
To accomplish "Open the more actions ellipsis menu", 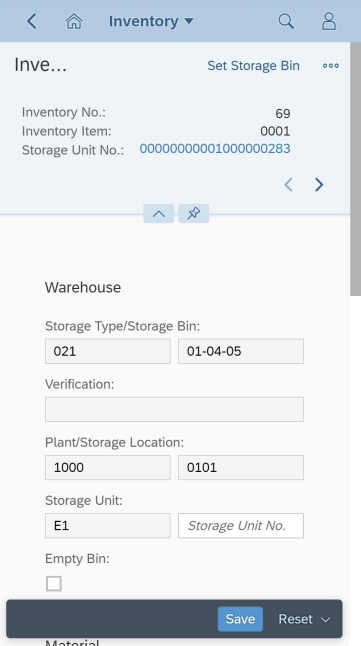I will (331, 66).
